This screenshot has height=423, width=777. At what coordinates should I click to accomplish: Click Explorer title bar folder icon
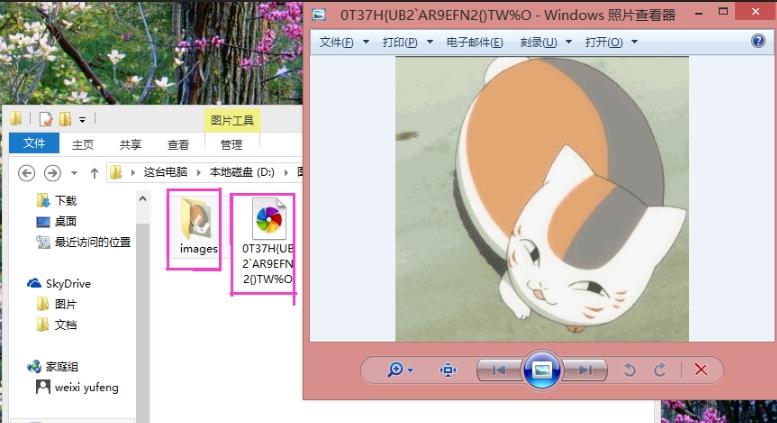point(16,118)
